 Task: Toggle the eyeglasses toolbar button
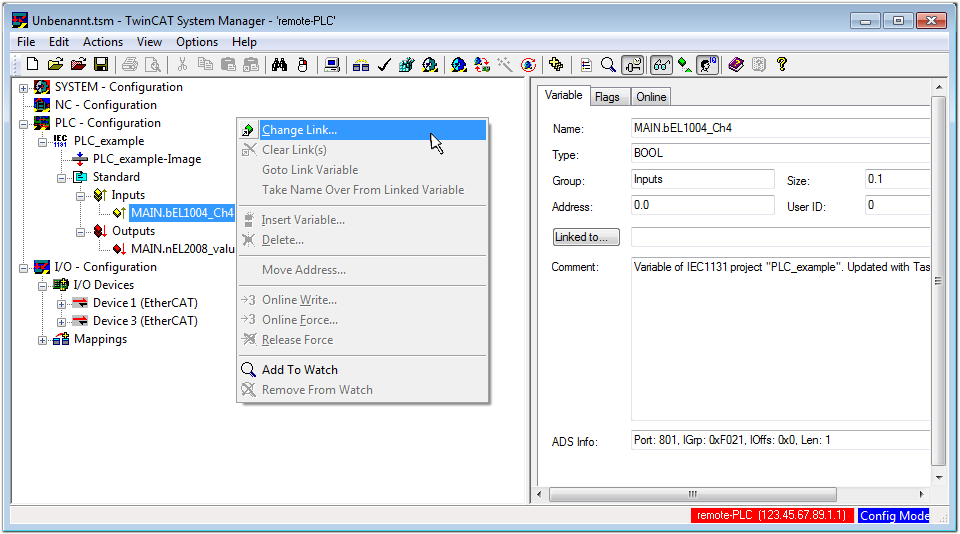tap(662, 65)
